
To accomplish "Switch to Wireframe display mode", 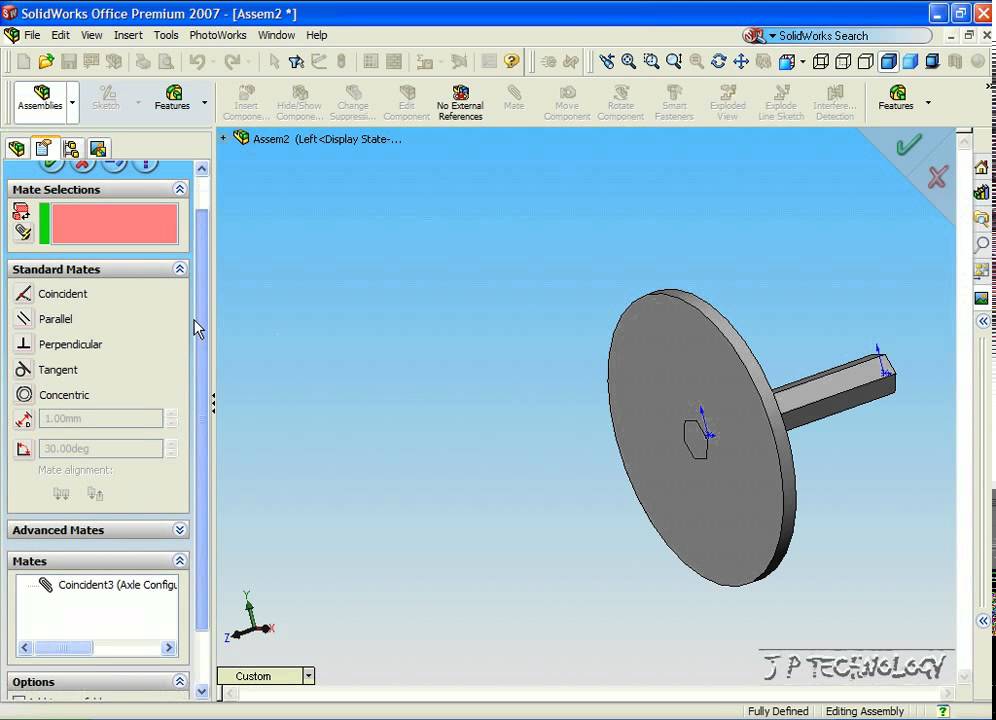I will coord(821,62).
